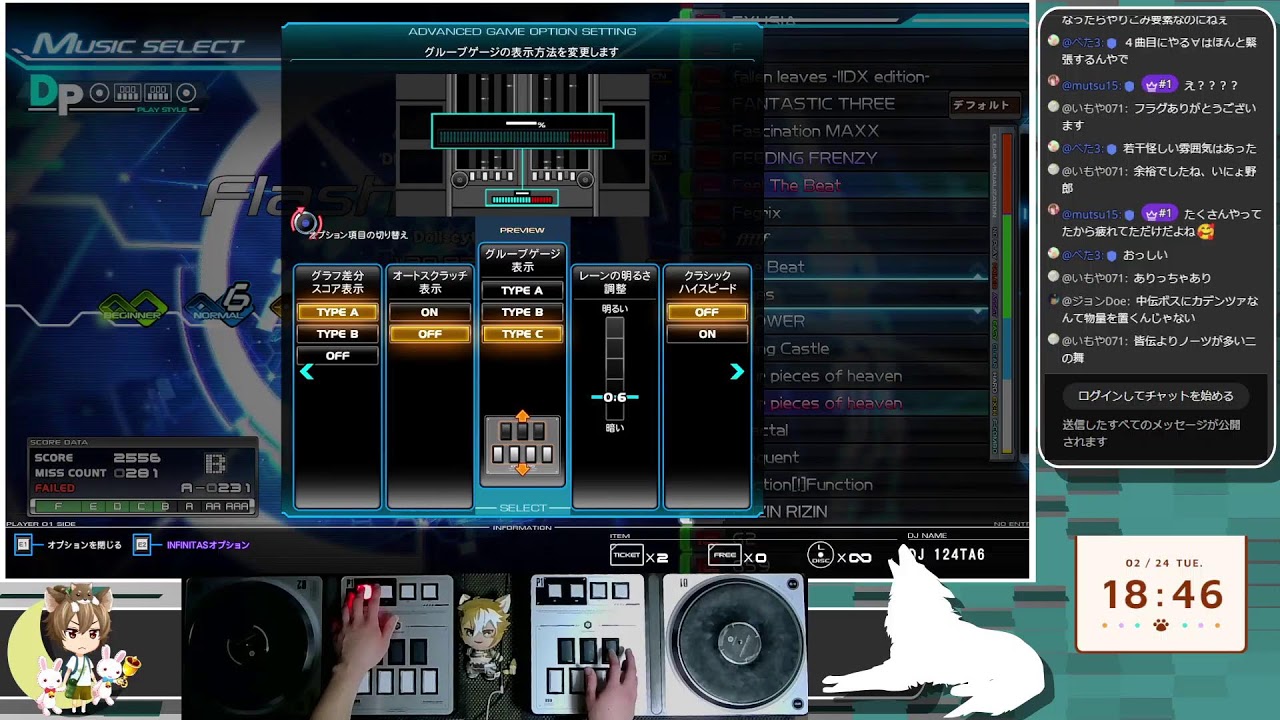The image size is (1280, 720).
Task: Click smiling hearts emoji in chat message
Action: (1205, 231)
